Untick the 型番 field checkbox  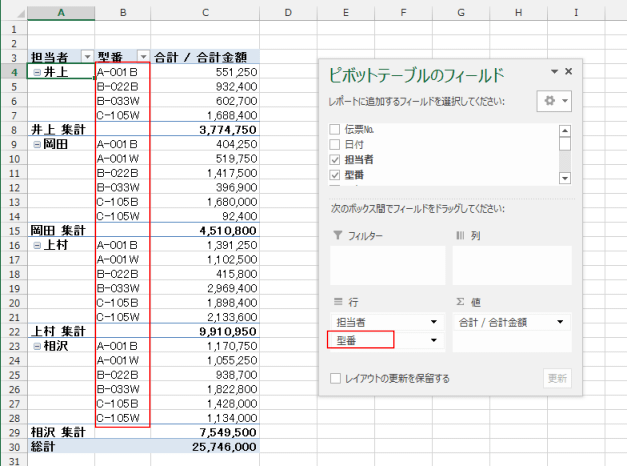coord(335,175)
